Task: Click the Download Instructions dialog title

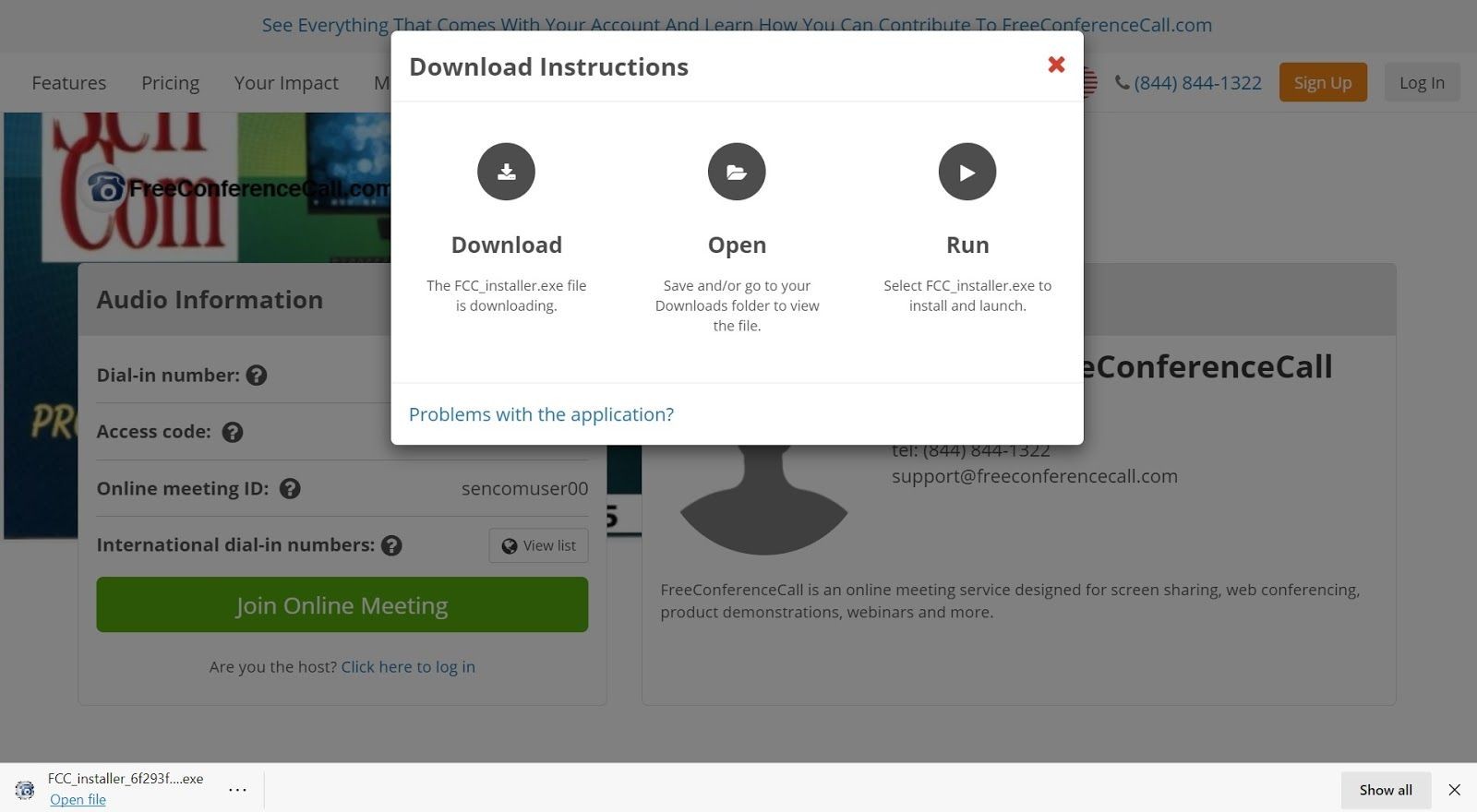Action: [548, 66]
